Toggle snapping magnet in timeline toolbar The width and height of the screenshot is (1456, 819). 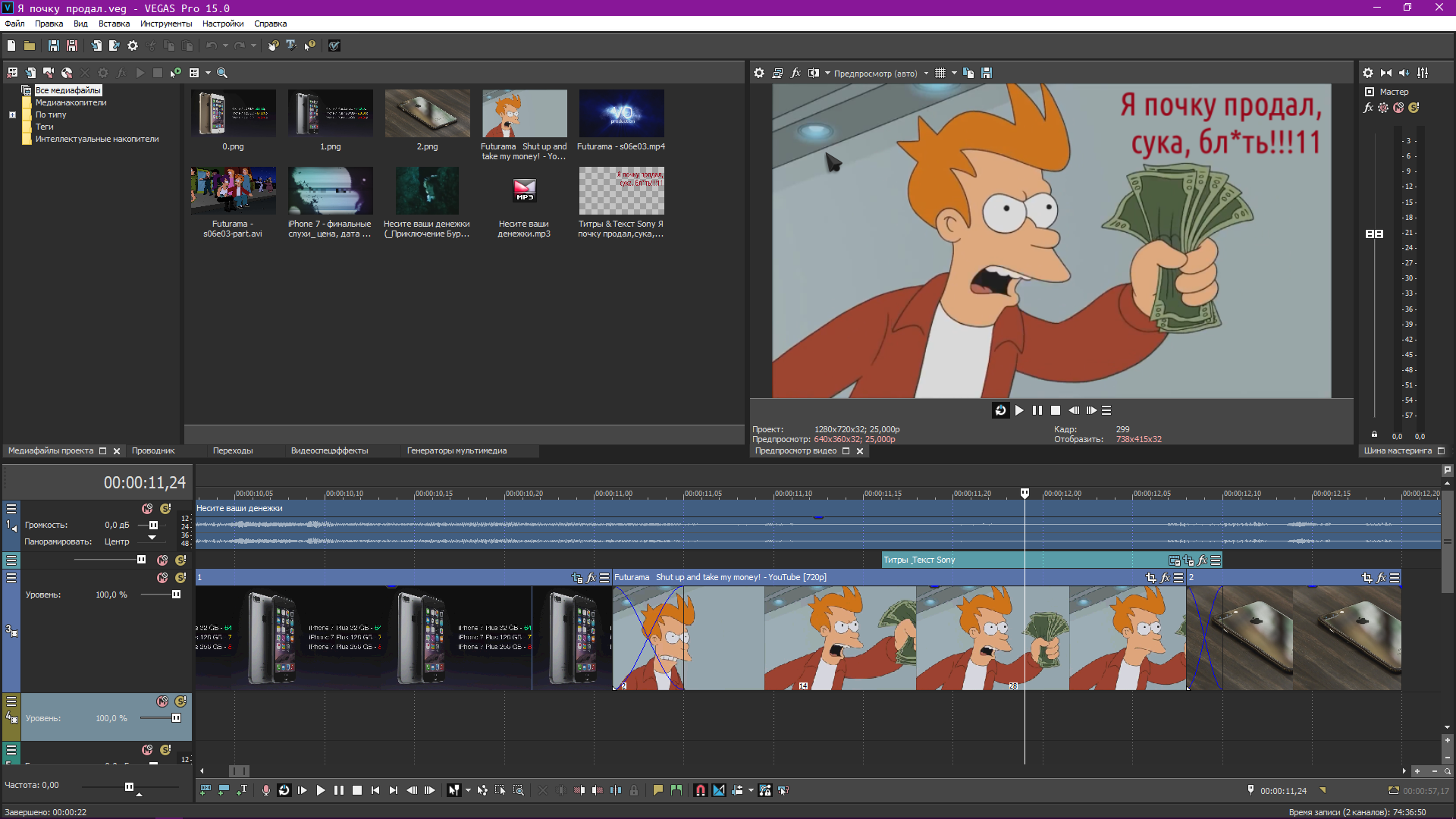701,790
